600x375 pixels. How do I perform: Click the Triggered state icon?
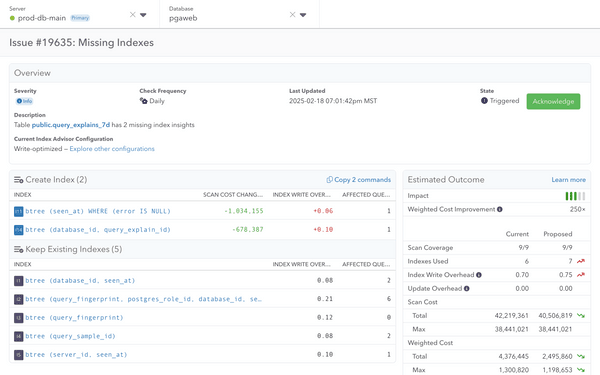(484, 101)
